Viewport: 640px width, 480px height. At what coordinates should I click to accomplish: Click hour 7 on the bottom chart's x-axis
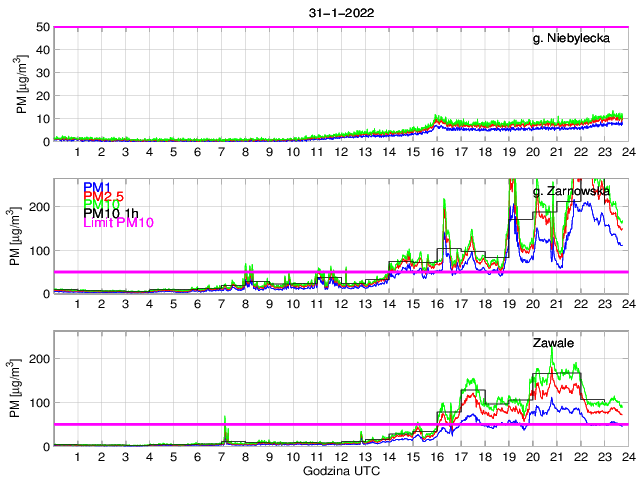221,457
